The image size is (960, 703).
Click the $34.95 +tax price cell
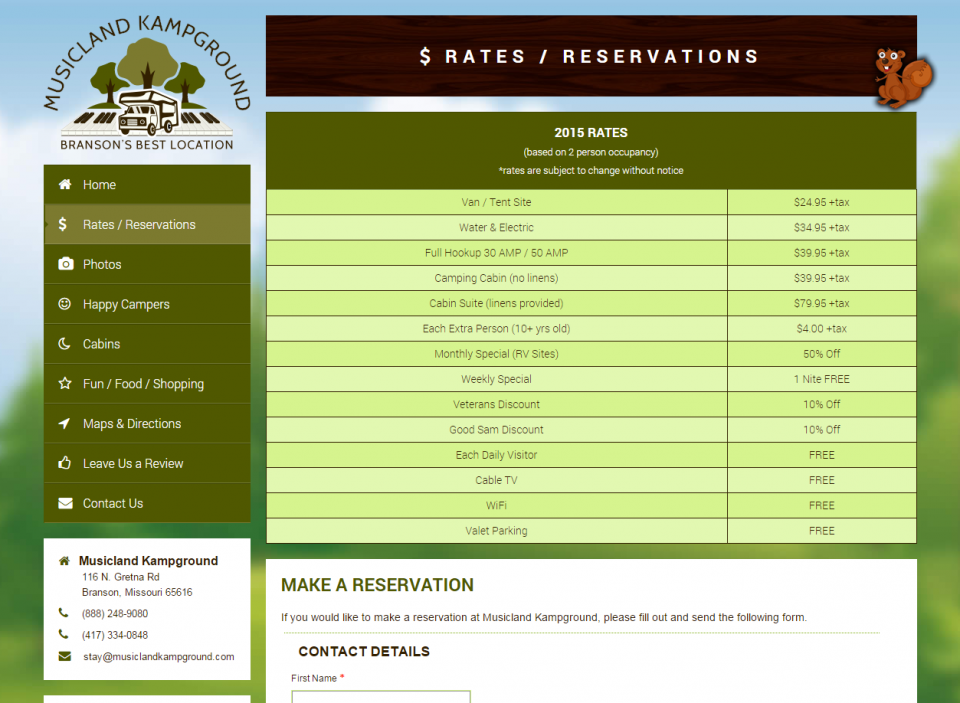[x=822, y=227]
